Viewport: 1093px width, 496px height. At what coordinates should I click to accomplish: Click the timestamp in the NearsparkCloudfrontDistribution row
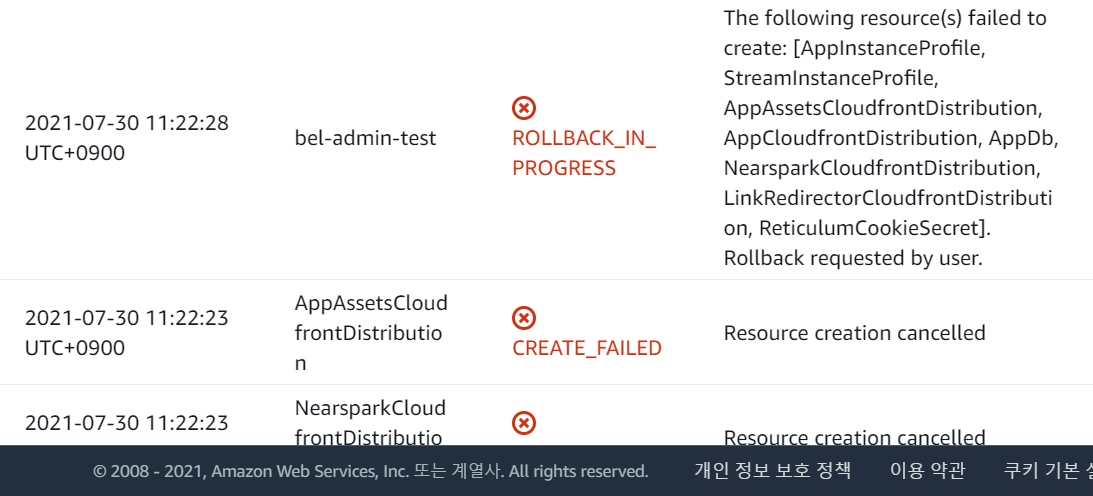pyautogui.click(x=127, y=423)
